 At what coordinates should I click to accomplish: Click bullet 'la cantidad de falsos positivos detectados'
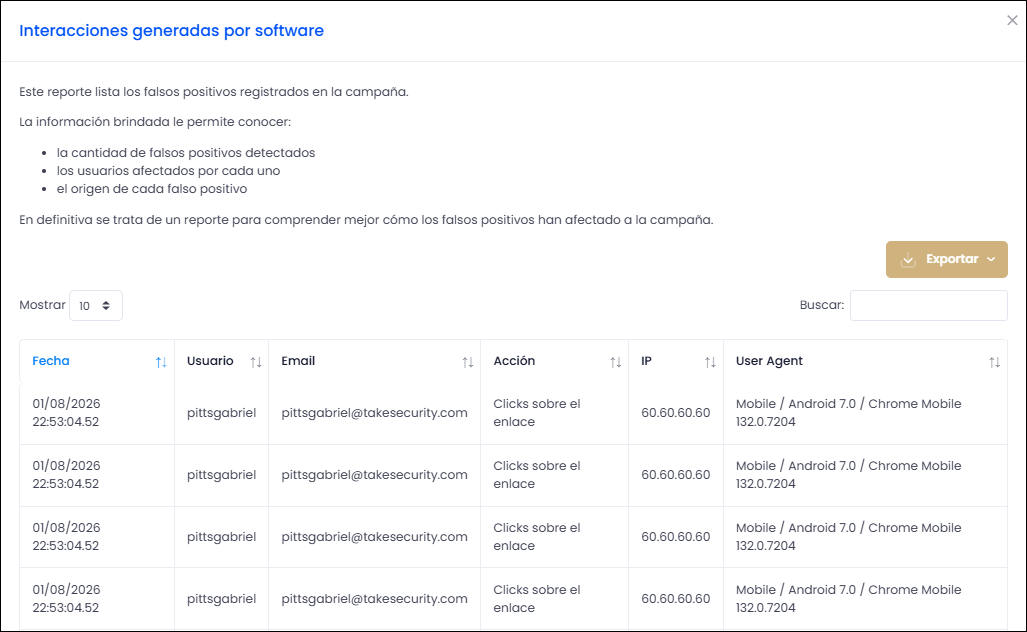coord(186,153)
